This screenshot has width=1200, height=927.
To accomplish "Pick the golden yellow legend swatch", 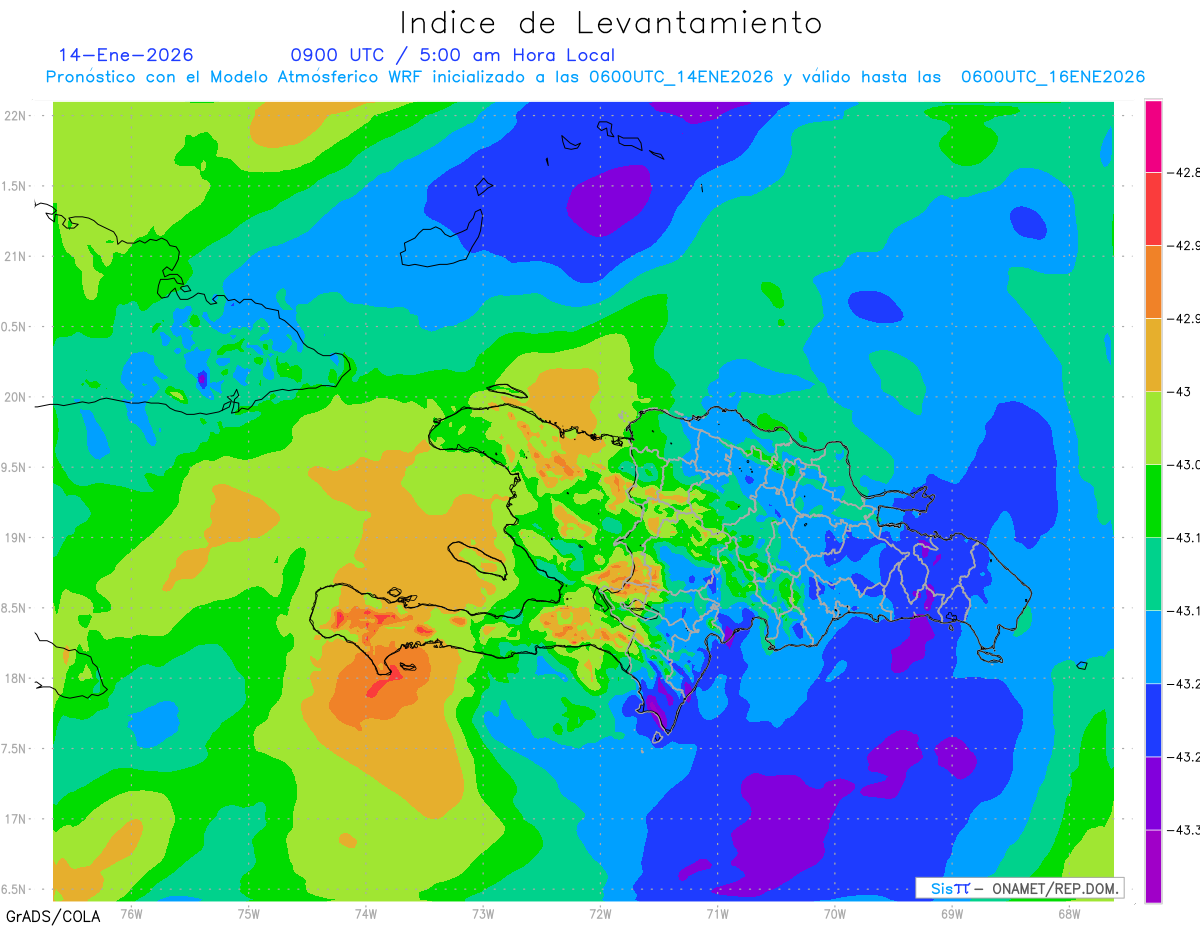I will [1153, 354].
